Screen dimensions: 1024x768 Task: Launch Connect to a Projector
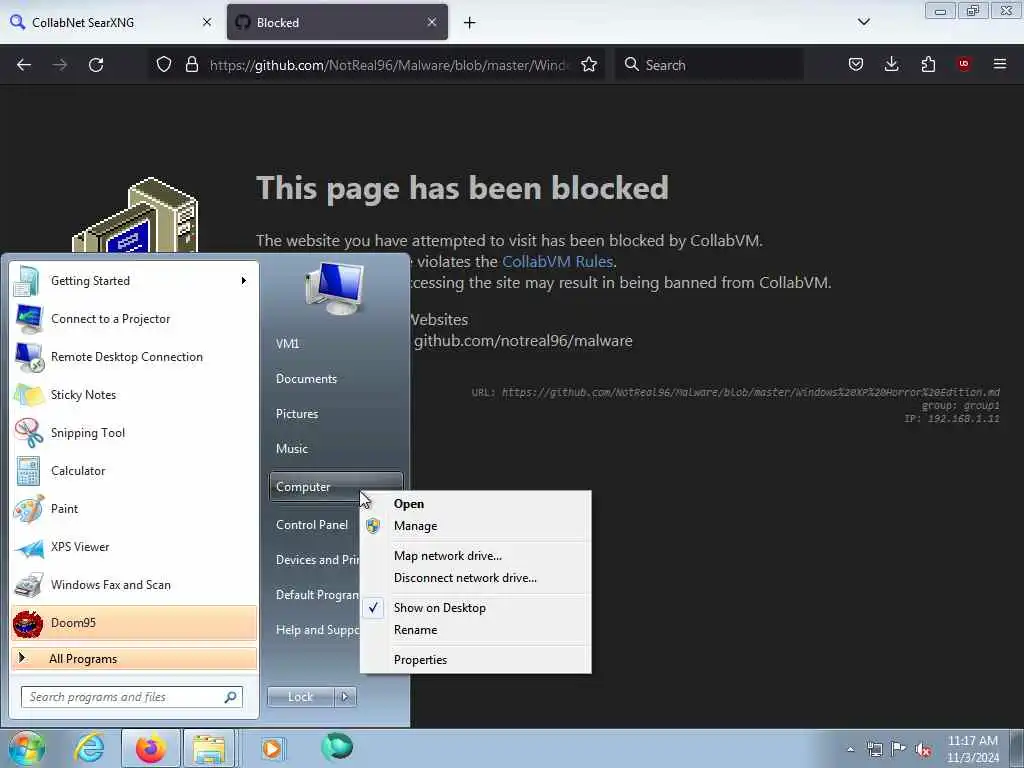point(135,319)
